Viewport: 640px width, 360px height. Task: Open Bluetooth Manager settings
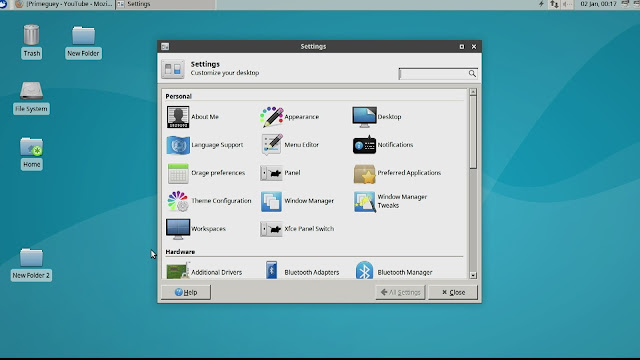coord(393,271)
